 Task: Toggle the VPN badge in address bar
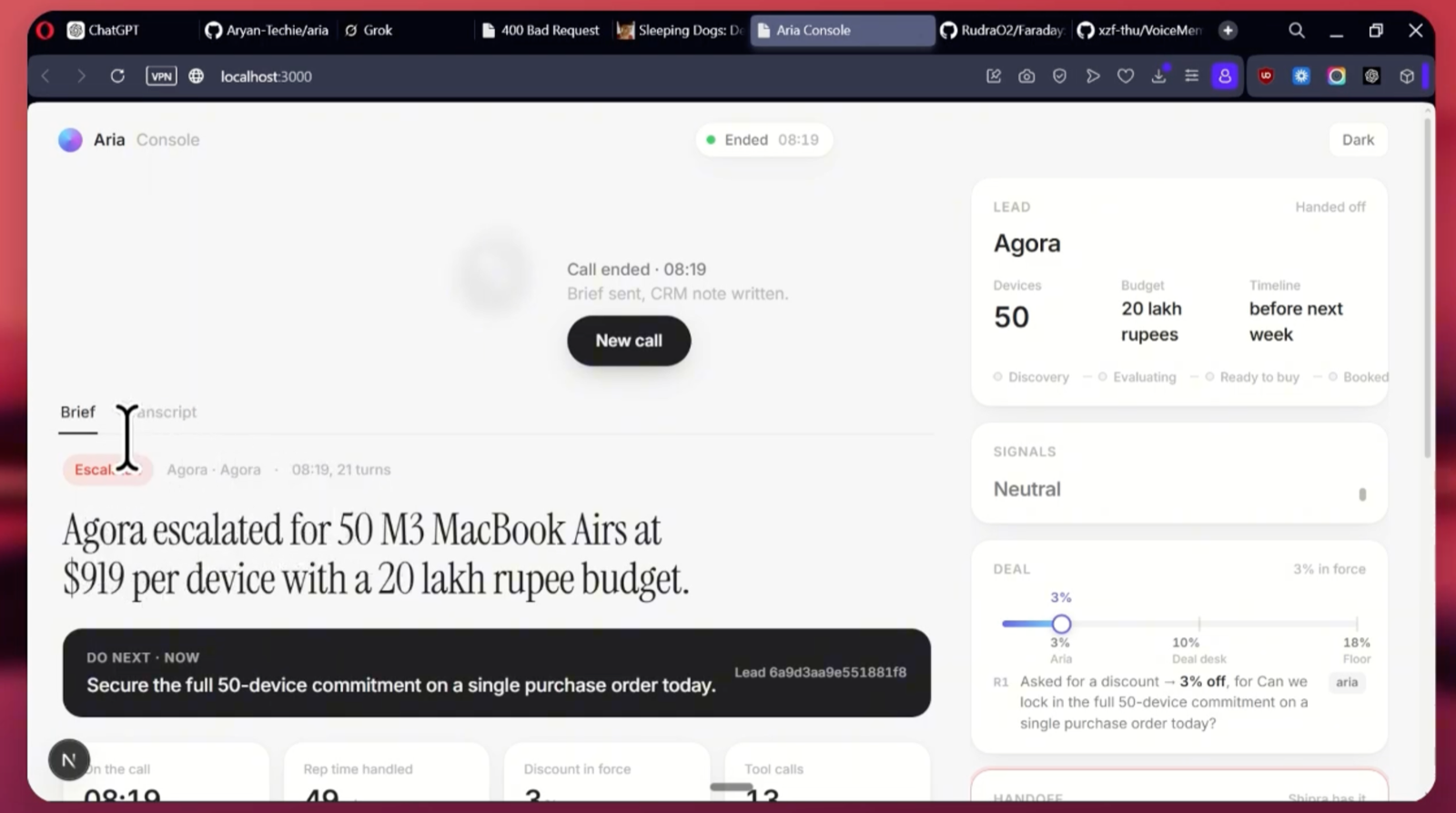161,76
